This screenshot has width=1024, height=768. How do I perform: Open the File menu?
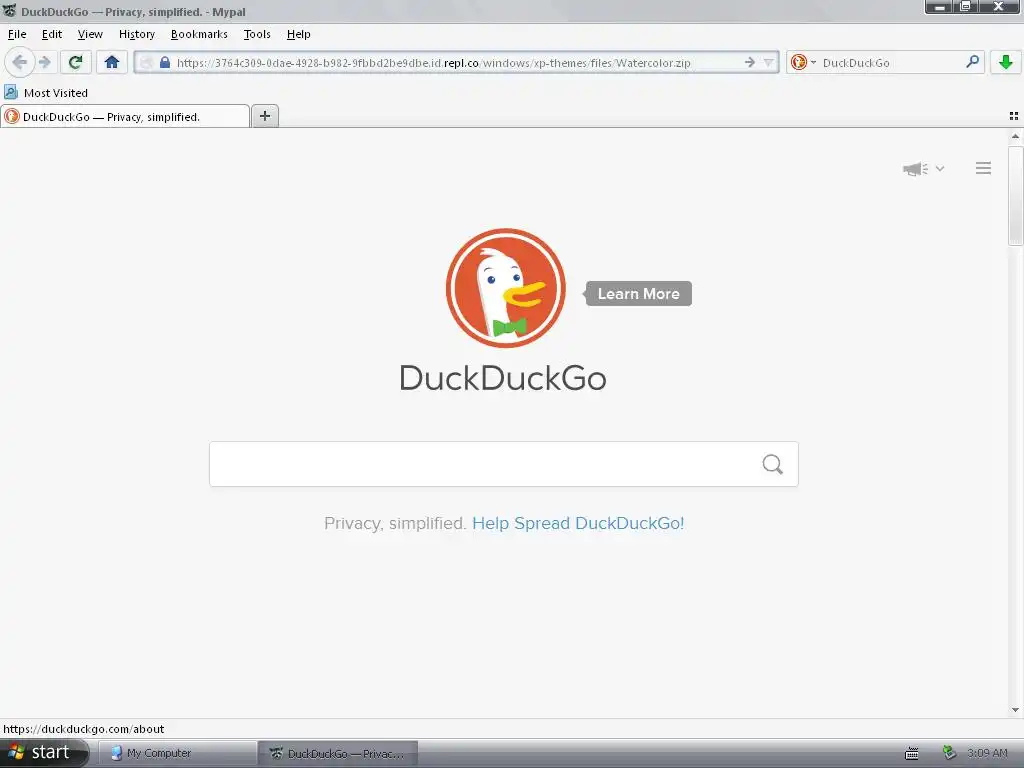click(17, 34)
